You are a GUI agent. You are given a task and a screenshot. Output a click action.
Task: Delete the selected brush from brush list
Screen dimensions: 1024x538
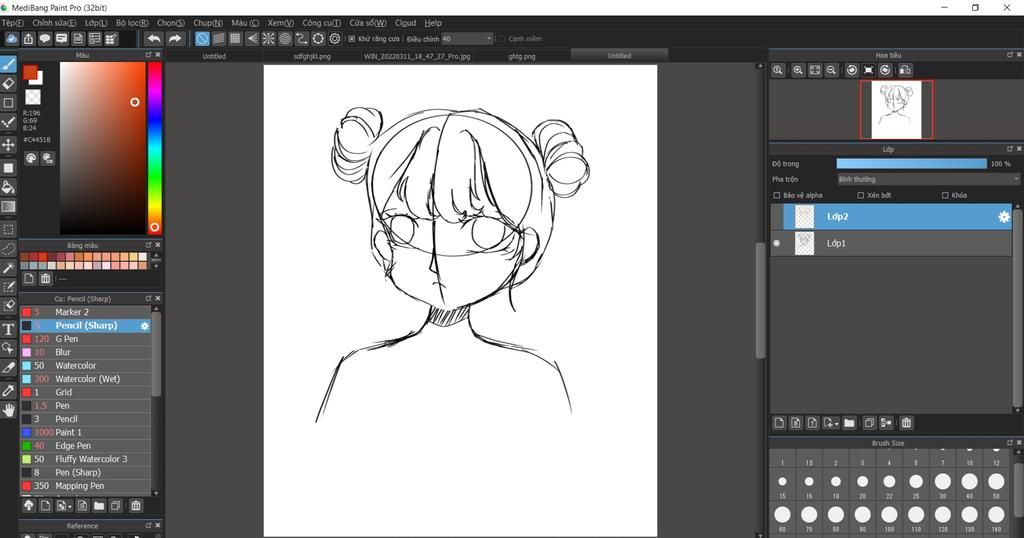click(x=136, y=505)
